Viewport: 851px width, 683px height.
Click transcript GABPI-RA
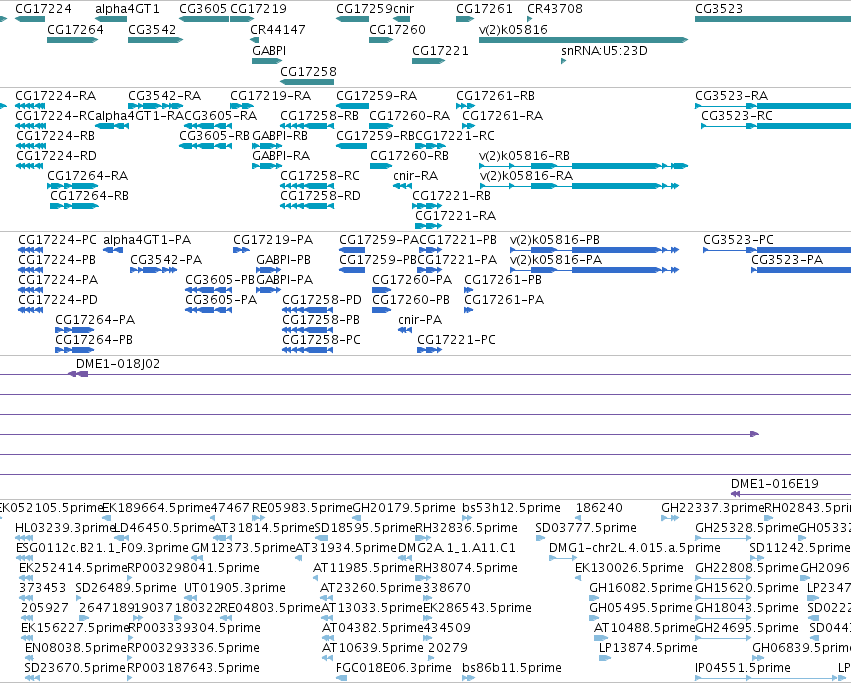(281, 156)
